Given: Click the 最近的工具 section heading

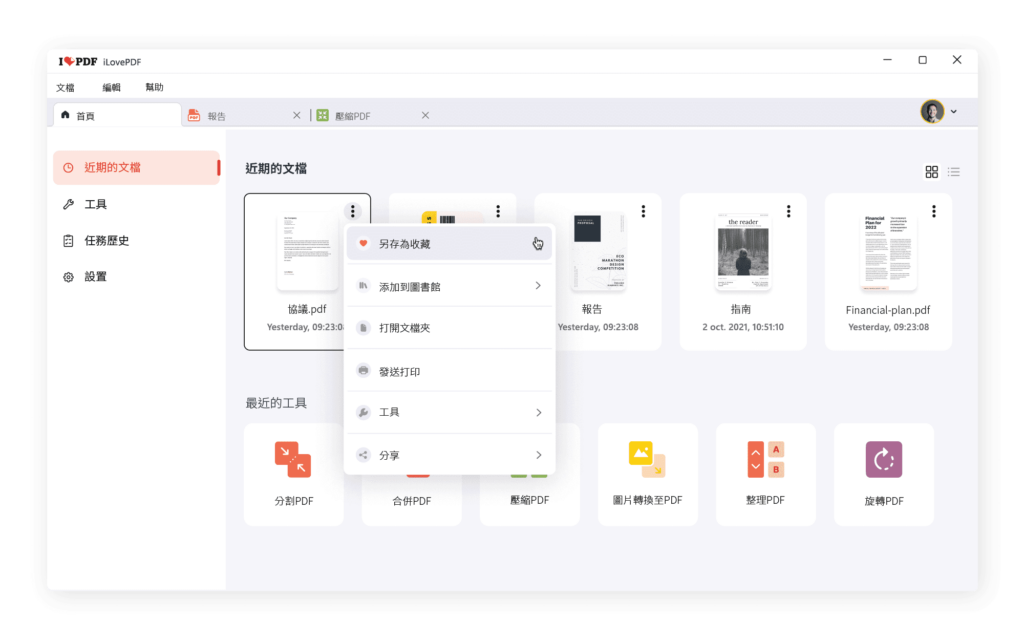Looking at the screenshot, I should [x=276, y=403].
